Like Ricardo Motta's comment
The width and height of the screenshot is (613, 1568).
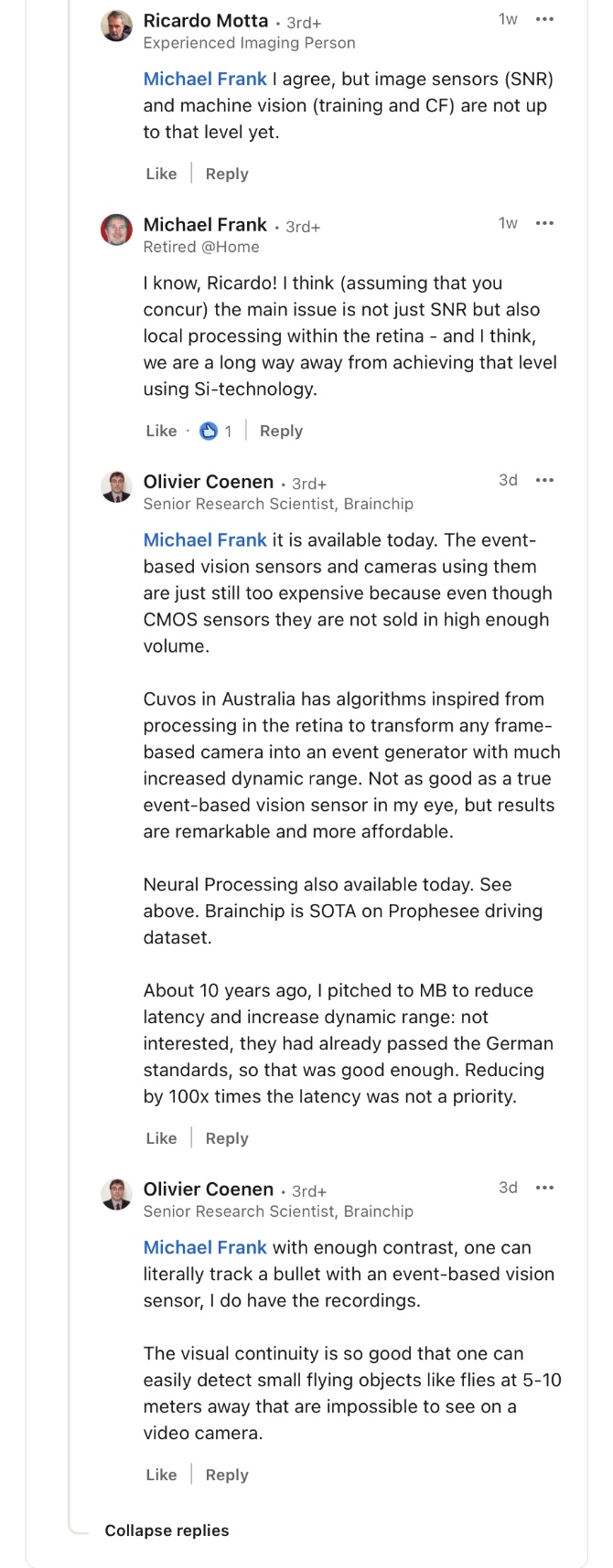[161, 174]
